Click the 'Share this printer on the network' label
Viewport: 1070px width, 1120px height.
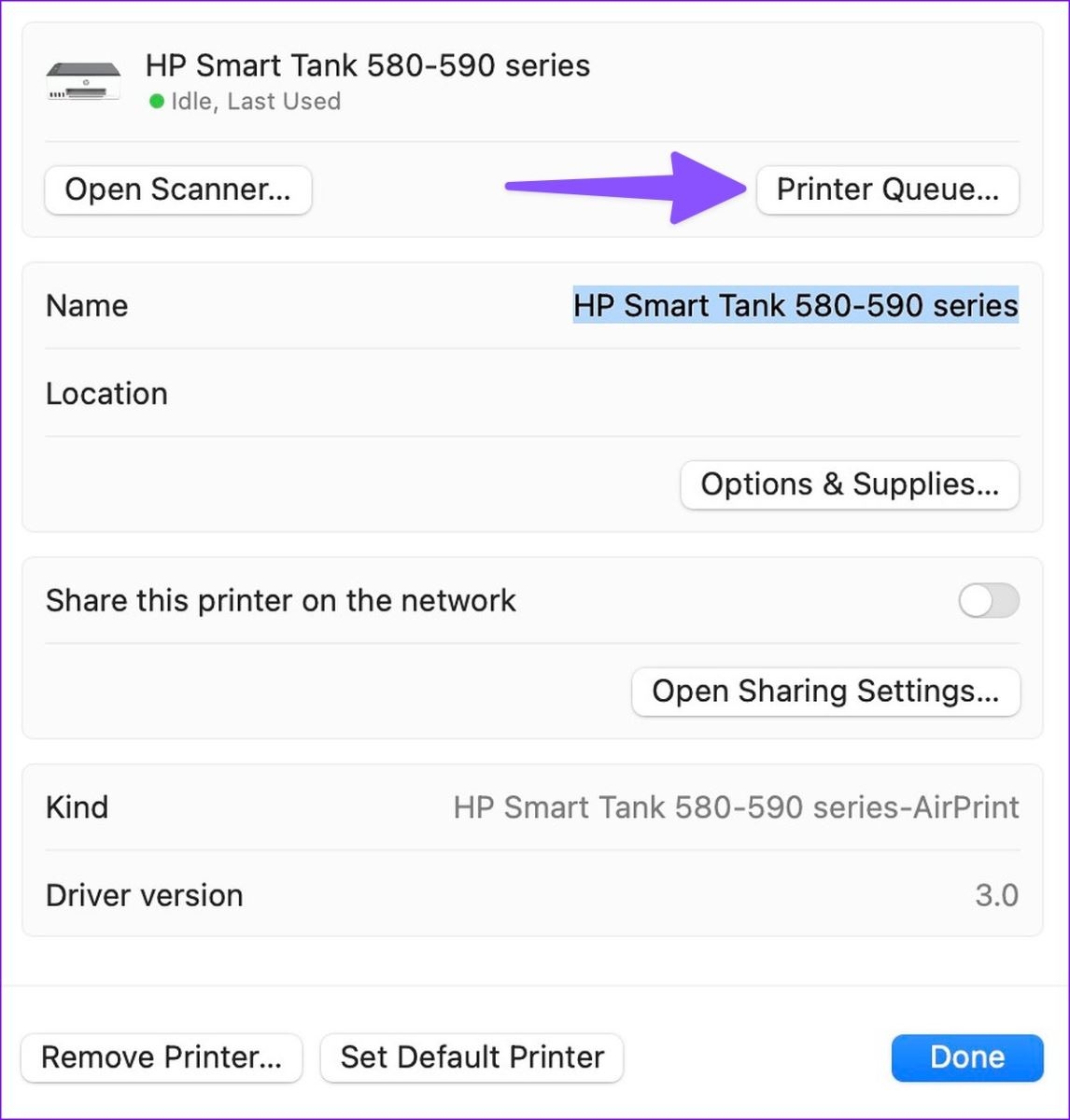click(280, 601)
